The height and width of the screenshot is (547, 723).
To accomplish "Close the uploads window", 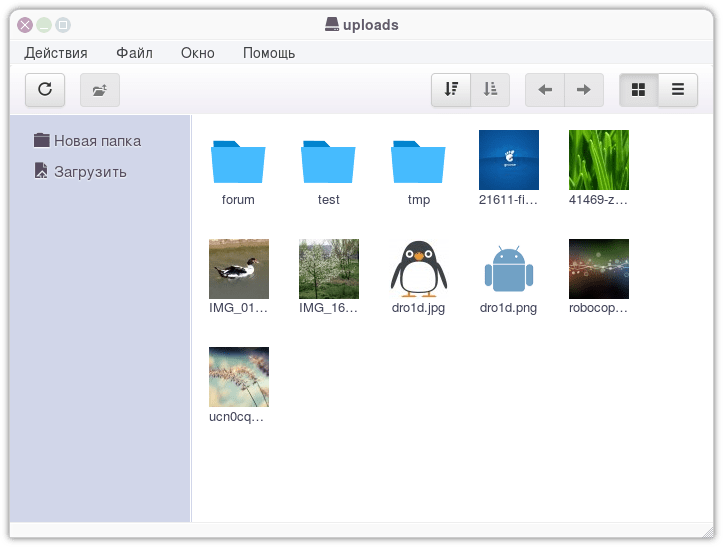I will pos(25,25).
